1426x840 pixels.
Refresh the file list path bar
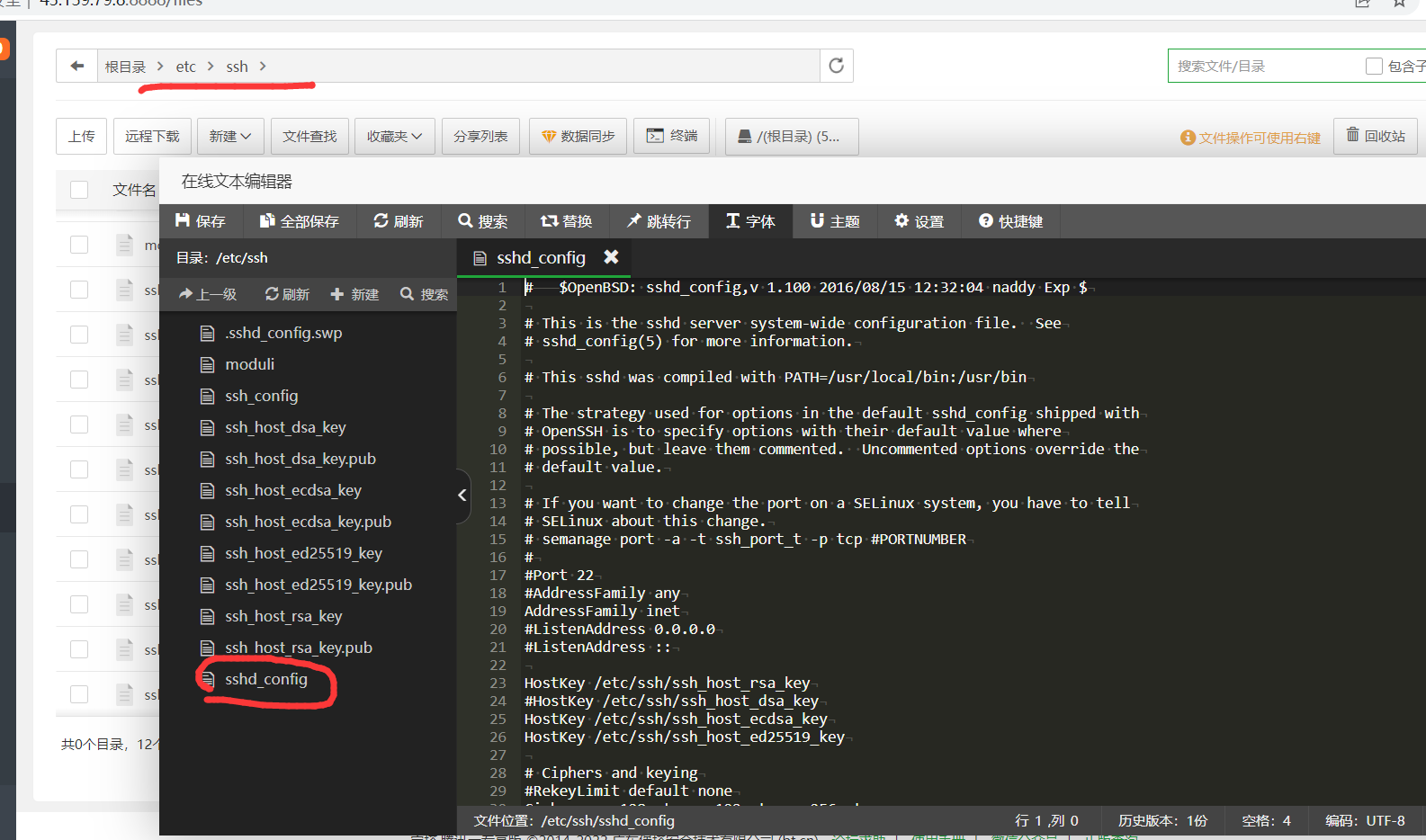836,66
